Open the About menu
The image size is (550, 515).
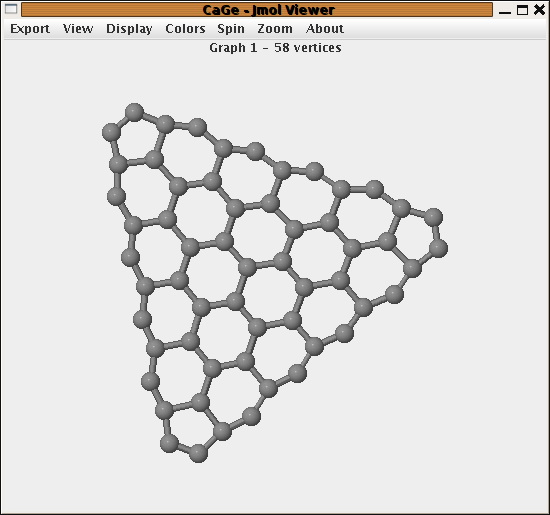325,29
